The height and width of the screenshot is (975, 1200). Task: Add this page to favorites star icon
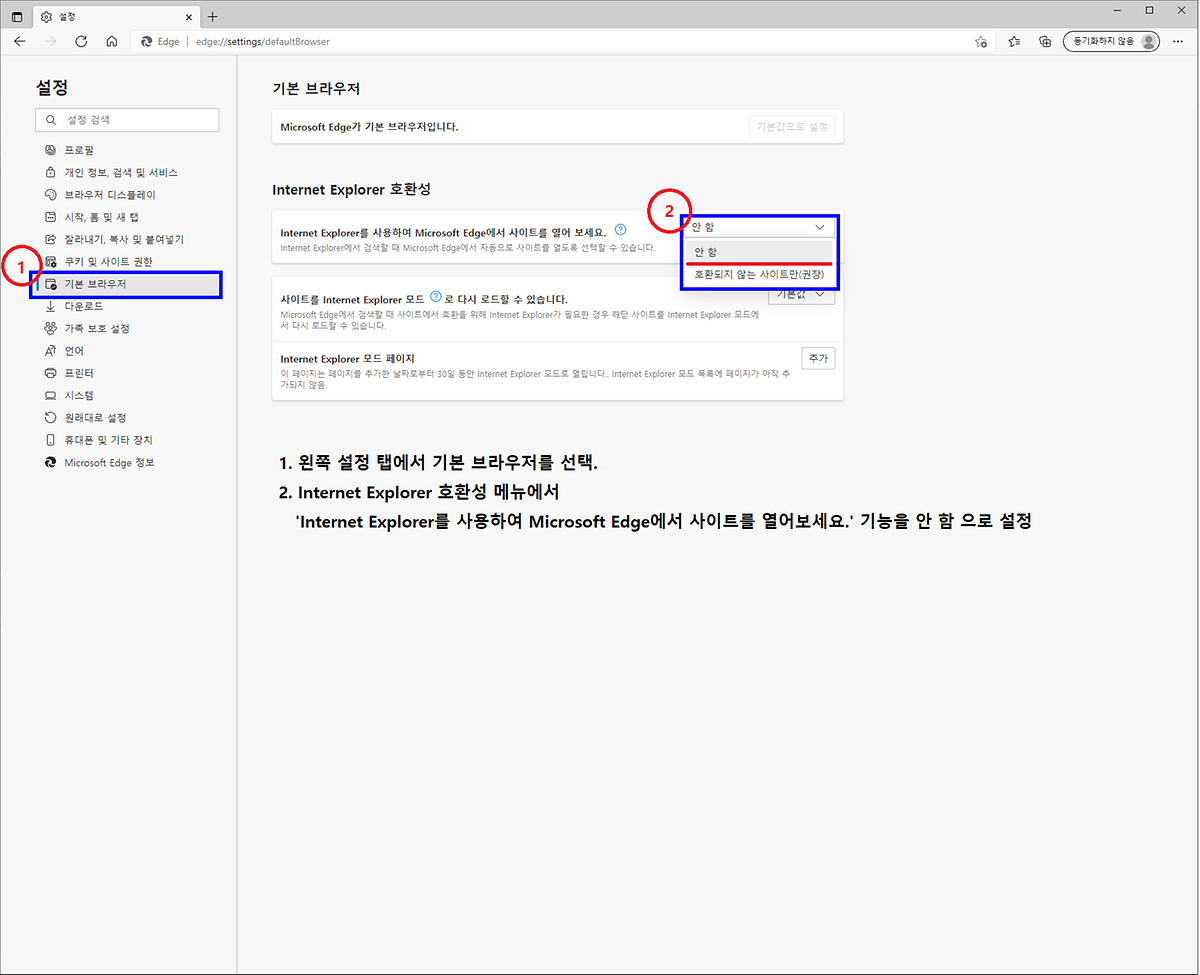pos(981,41)
